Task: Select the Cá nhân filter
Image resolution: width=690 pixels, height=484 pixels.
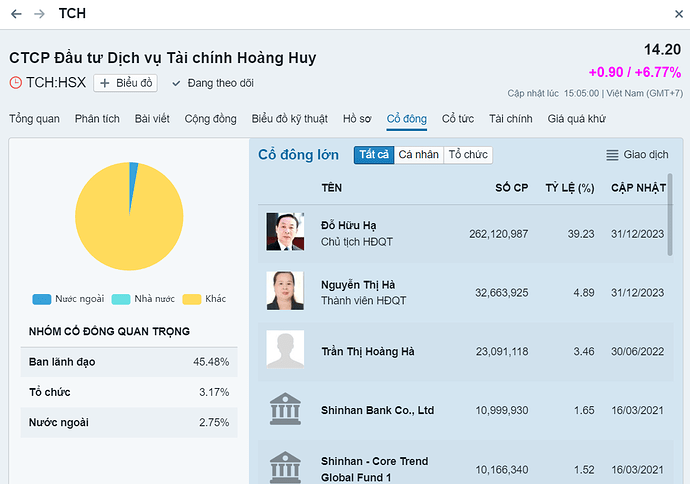Action: point(418,155)
